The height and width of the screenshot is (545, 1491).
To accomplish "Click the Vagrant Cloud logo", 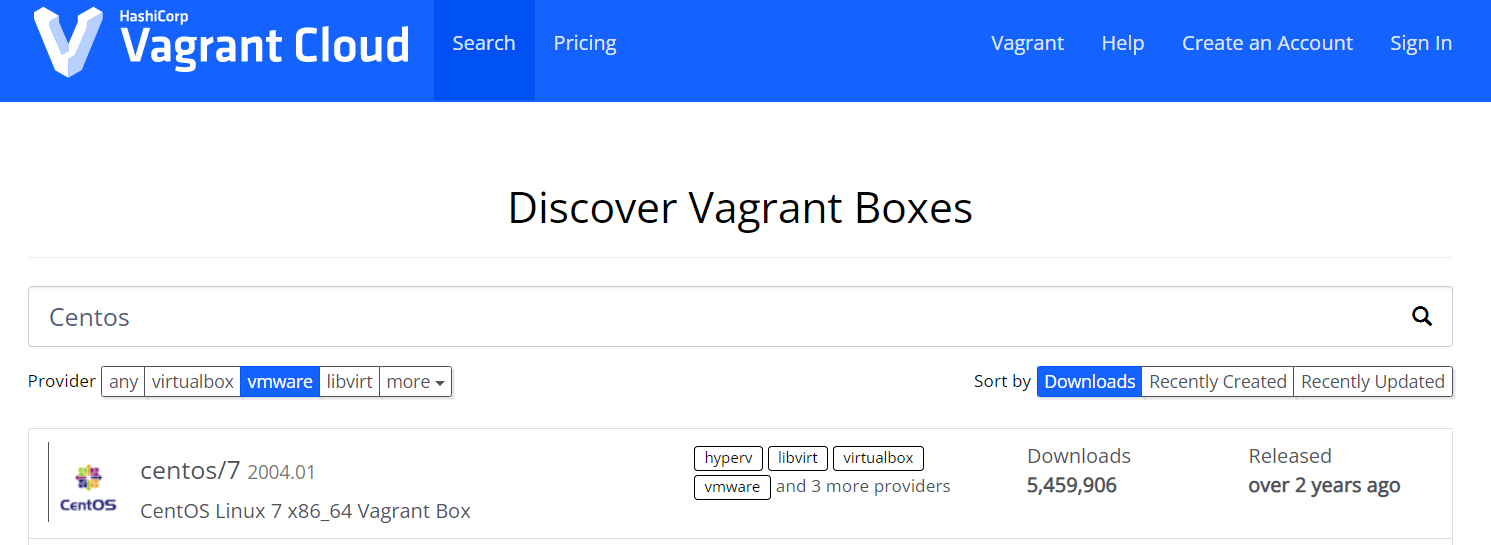I will click(222, 42).
